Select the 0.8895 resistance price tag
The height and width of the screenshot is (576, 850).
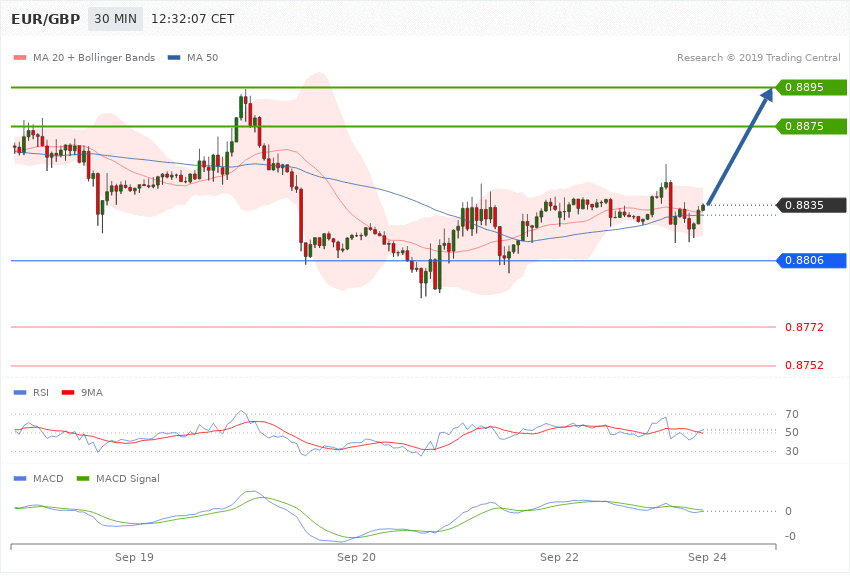tap(812, 87)
